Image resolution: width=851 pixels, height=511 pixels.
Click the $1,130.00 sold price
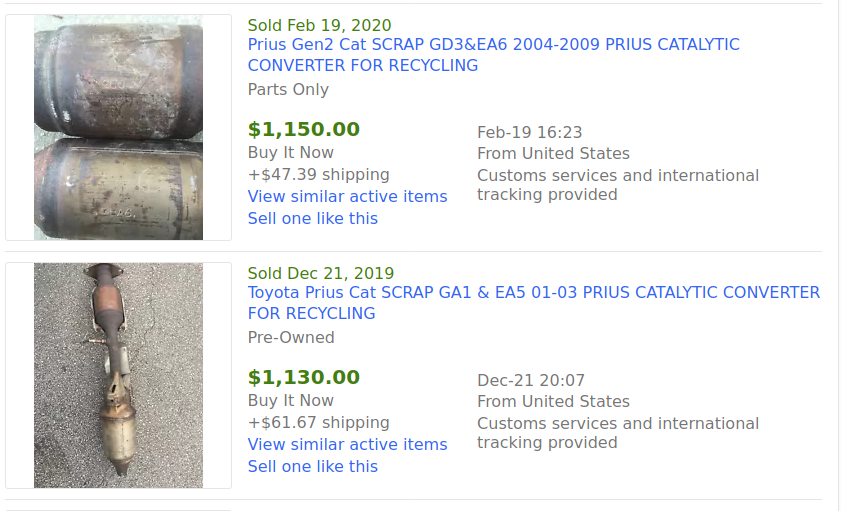[303, 377]
